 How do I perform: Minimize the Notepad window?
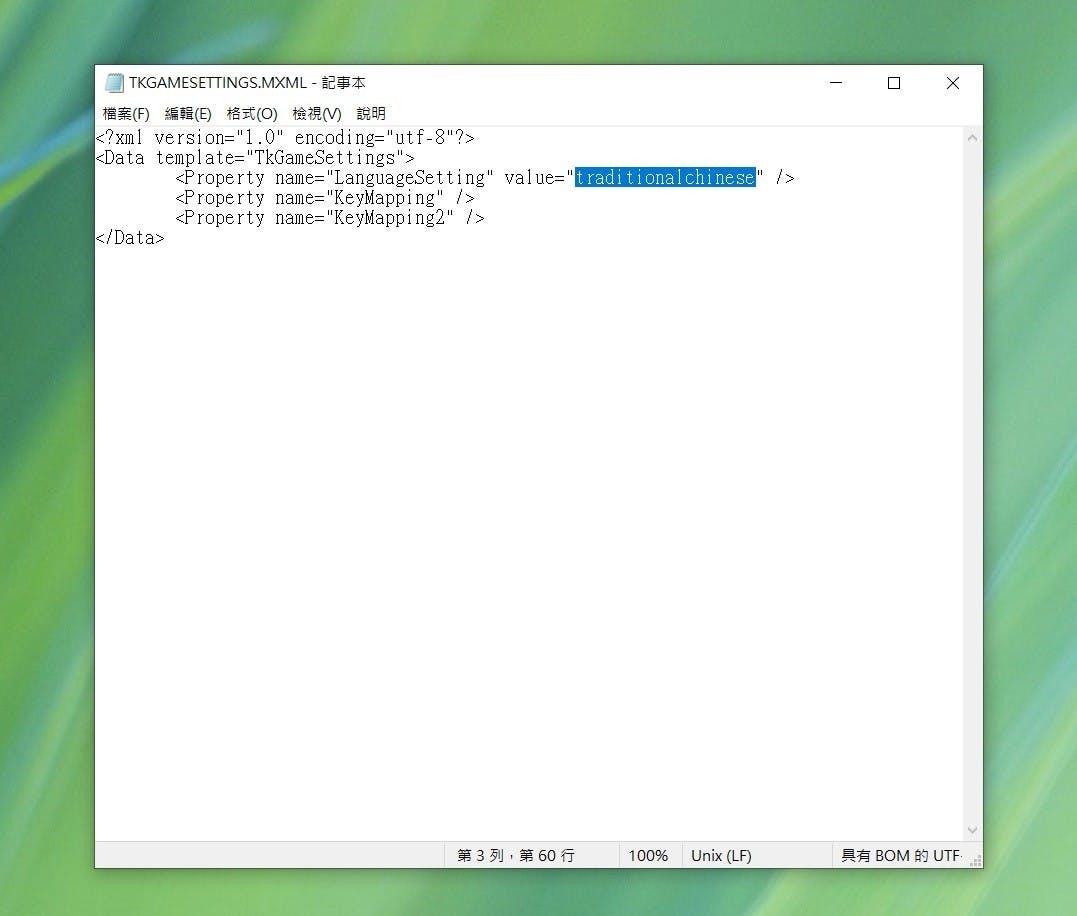(x=836, y=82)
